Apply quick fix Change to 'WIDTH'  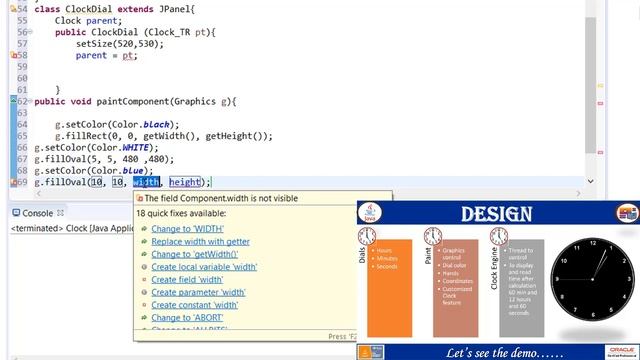point(187,229)
